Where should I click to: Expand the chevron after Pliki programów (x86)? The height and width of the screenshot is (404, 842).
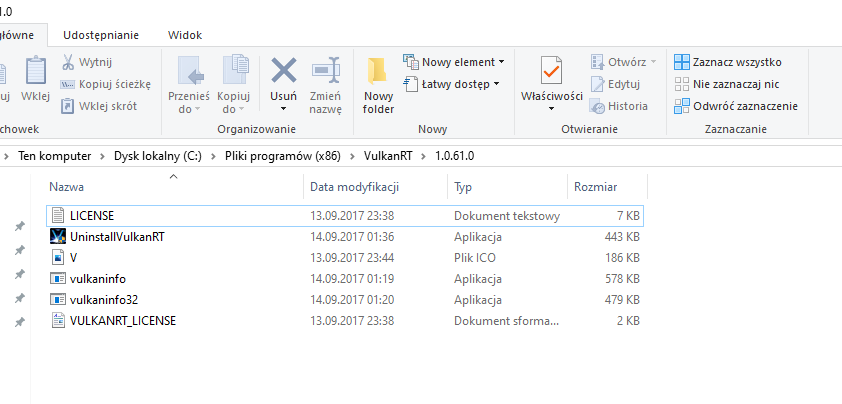click(352, 156)
